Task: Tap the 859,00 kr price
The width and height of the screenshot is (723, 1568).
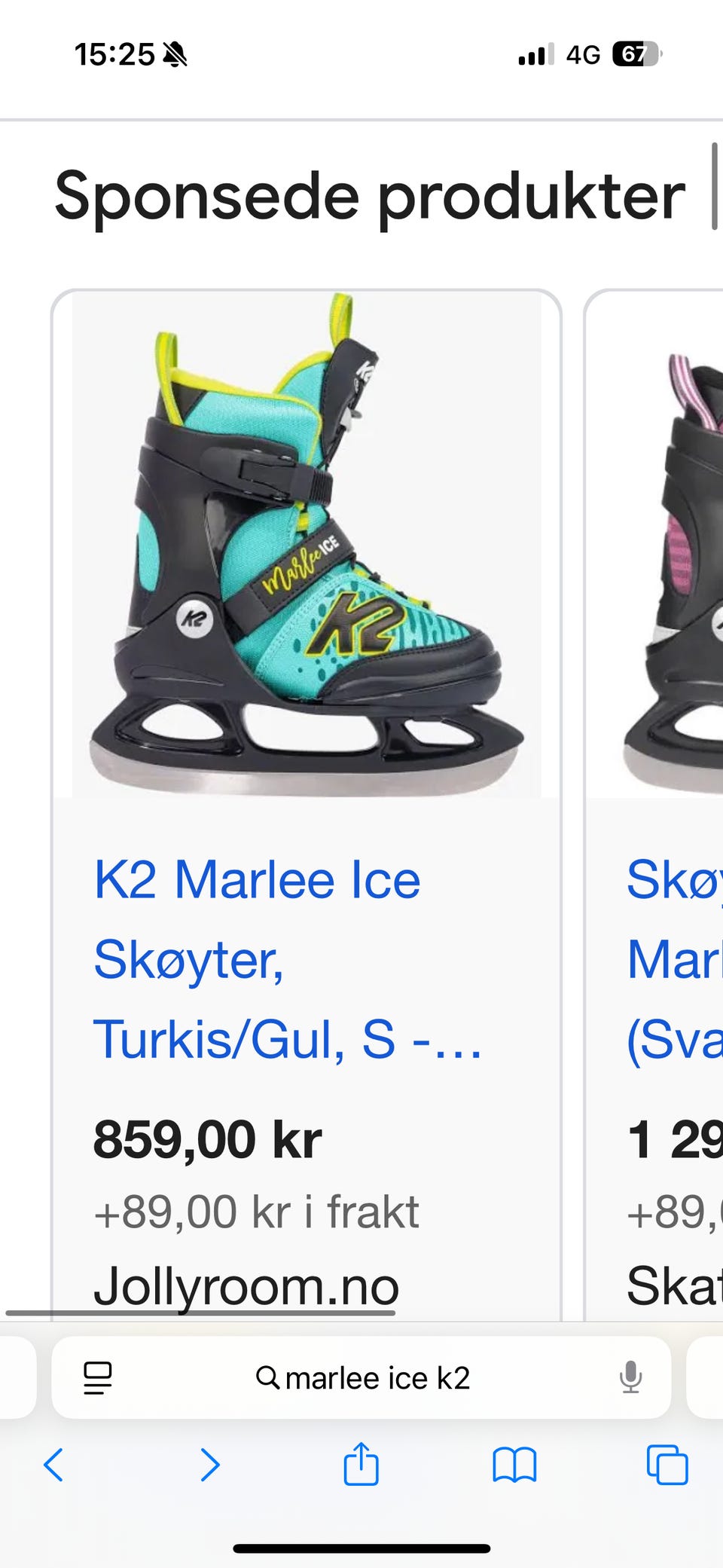Action: pos(207,1139)
